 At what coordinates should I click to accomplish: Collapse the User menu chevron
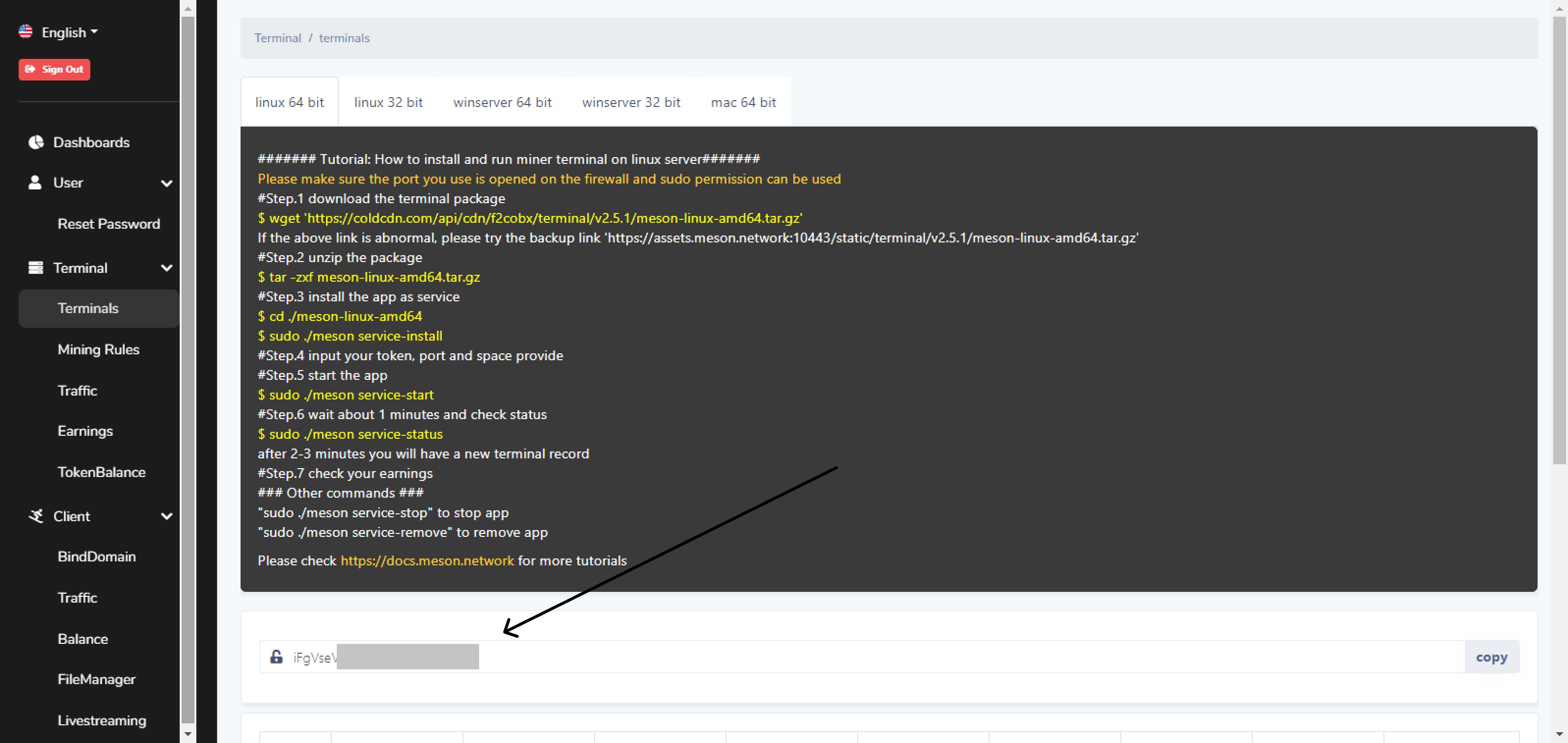(x=166, y=183)
